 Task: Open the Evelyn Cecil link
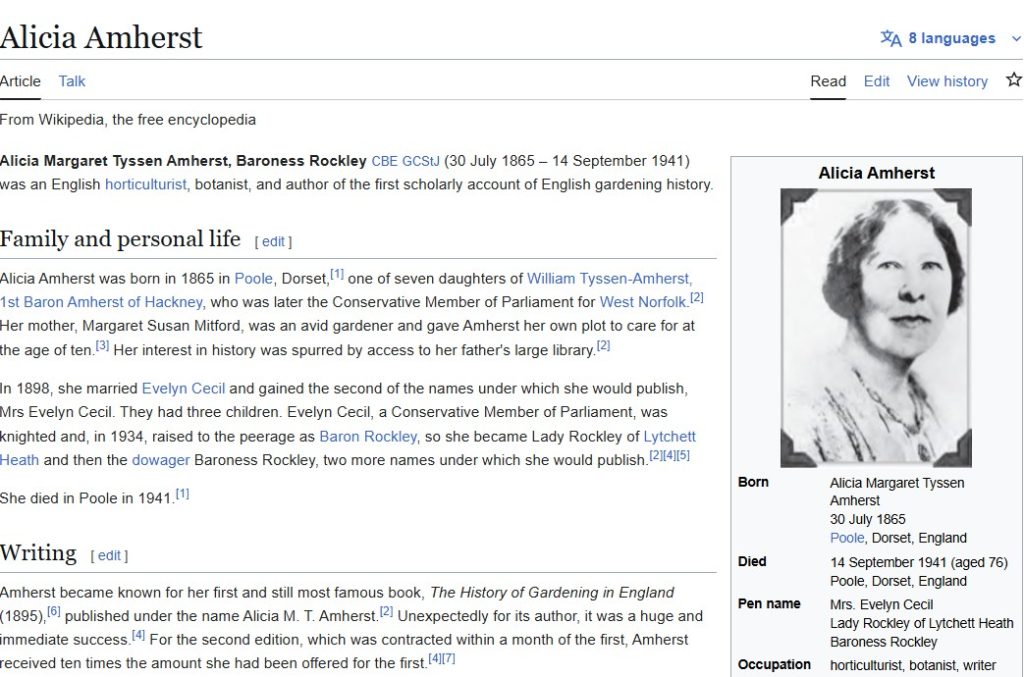(183, 388)
